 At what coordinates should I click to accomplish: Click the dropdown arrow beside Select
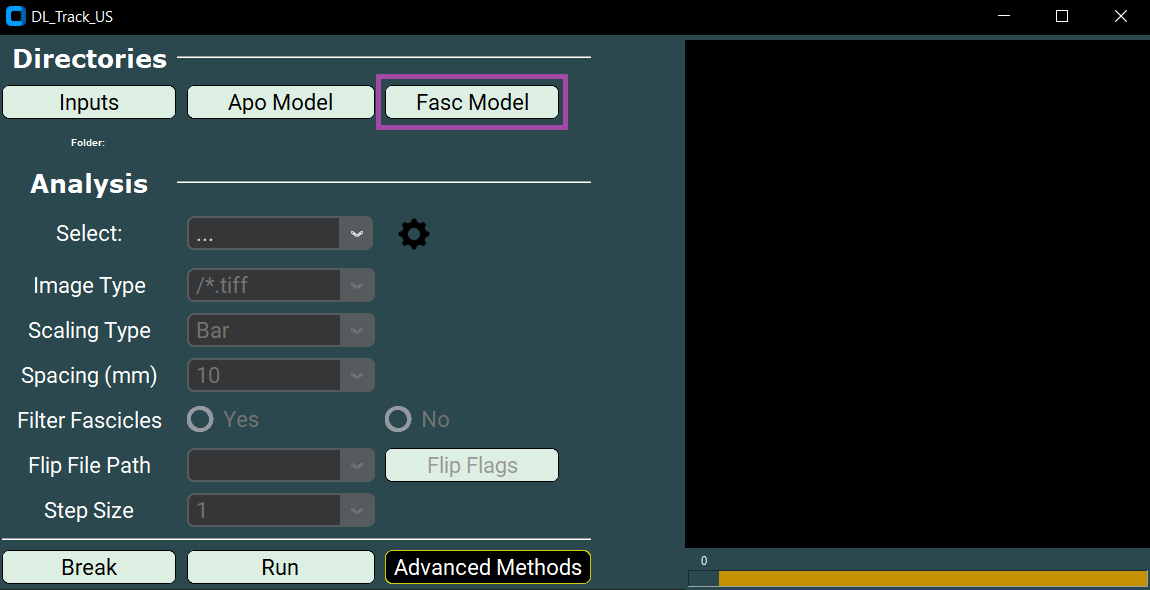[x=356, y=233]
